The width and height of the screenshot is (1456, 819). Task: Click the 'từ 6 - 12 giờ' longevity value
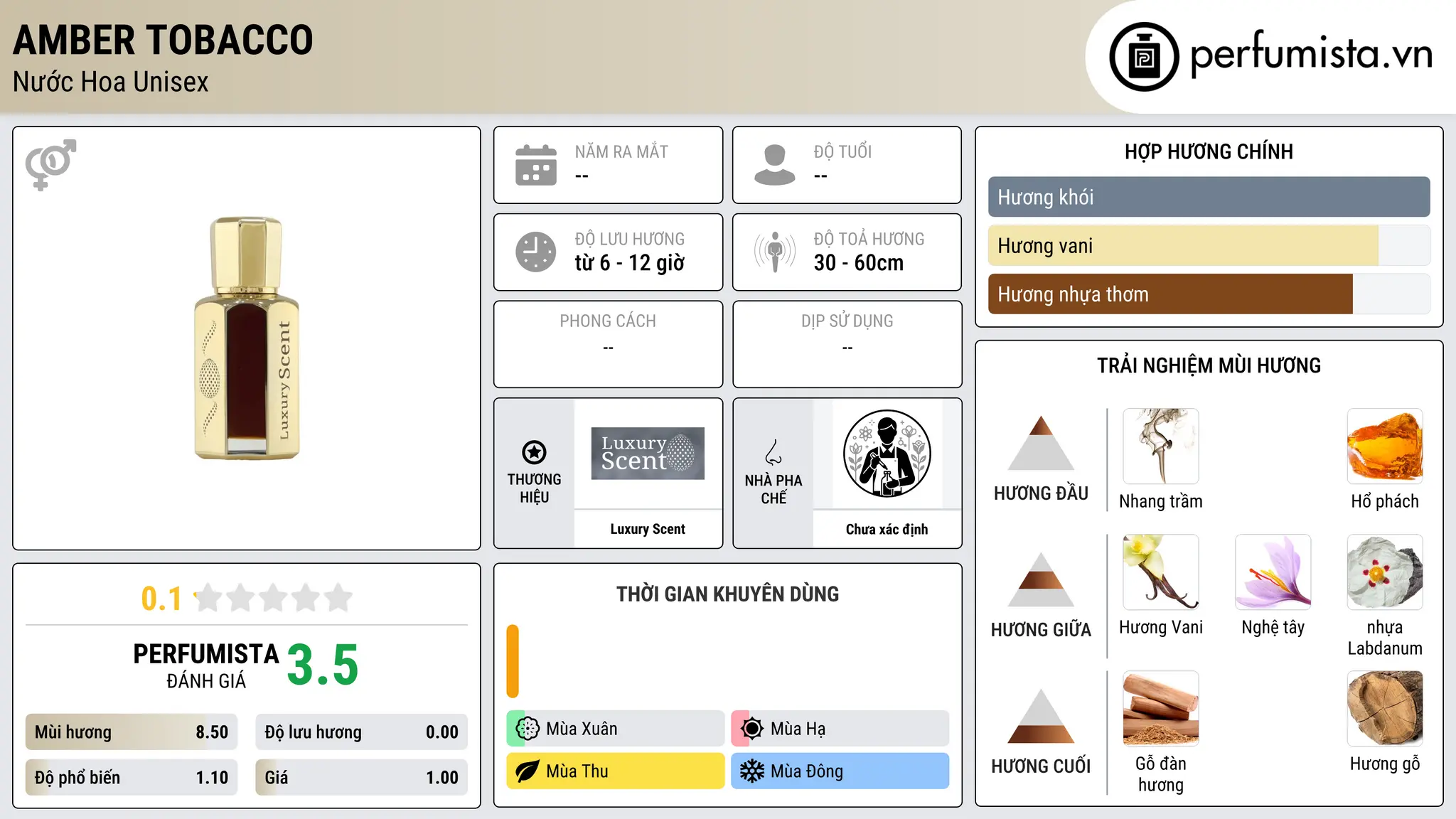630,263
